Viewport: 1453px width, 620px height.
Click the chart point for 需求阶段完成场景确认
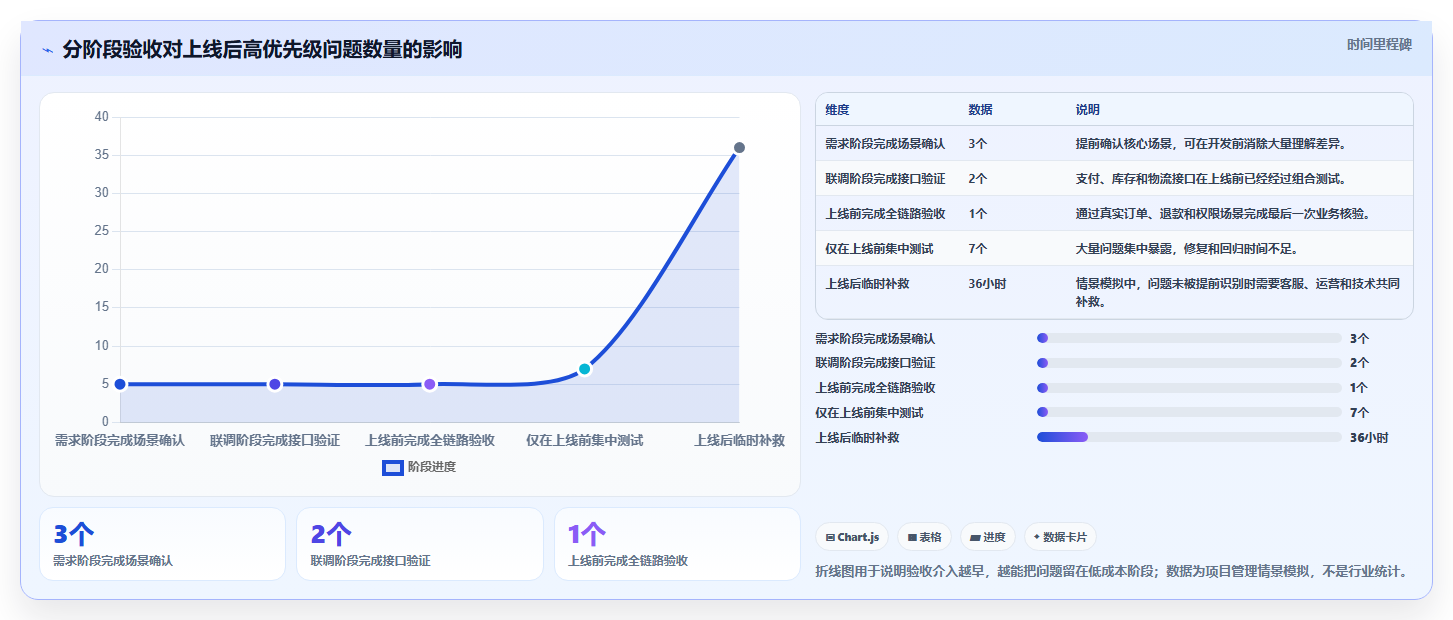(120, 384)
